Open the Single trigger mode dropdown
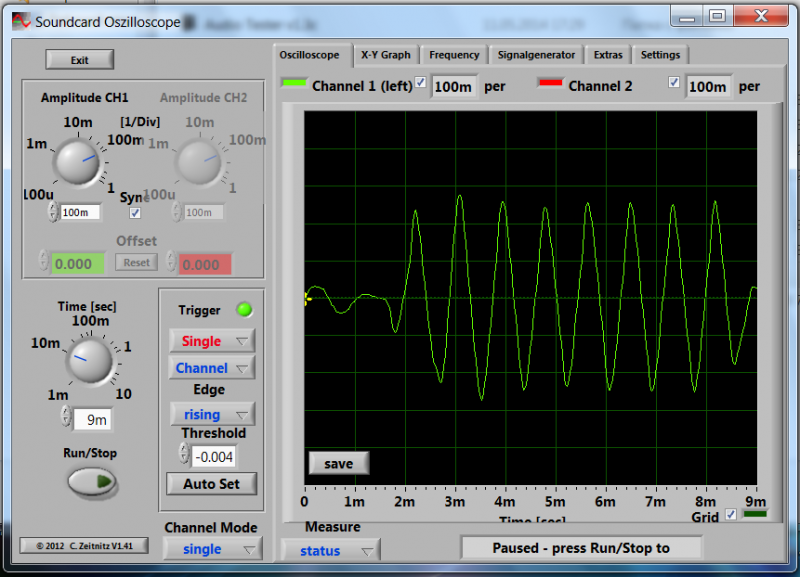This screenshot has height=577, width=800. tap(212, 341)
